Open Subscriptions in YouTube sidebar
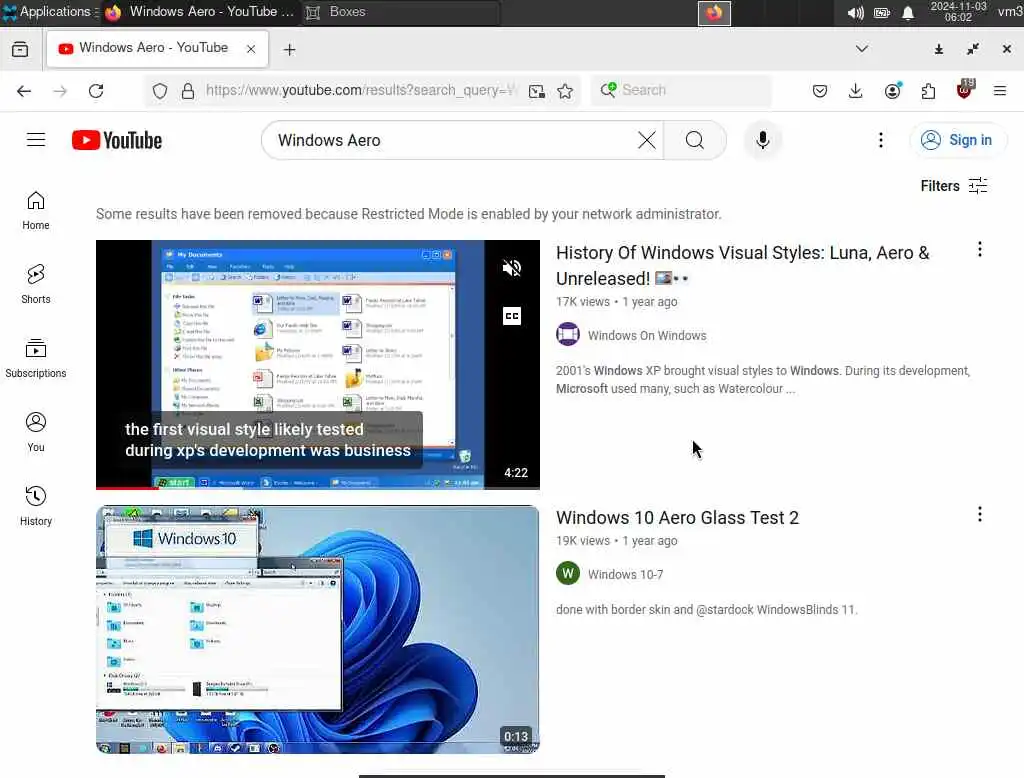This screenshot has width=1024, height=778. [x=36, y=358]
